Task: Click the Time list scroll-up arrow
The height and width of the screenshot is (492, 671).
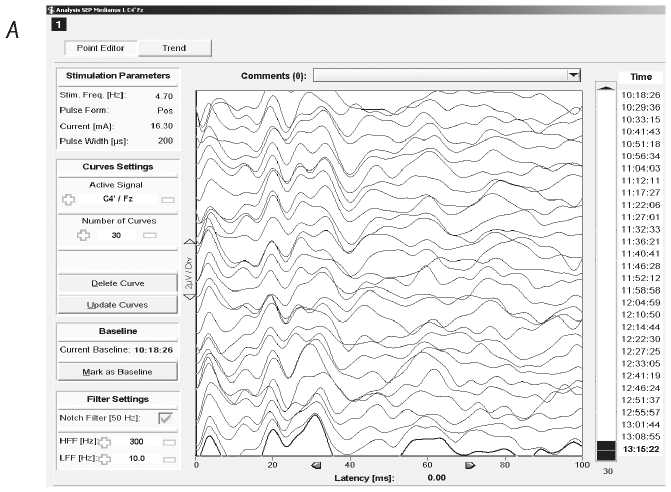Action: [x=606, y=87]
